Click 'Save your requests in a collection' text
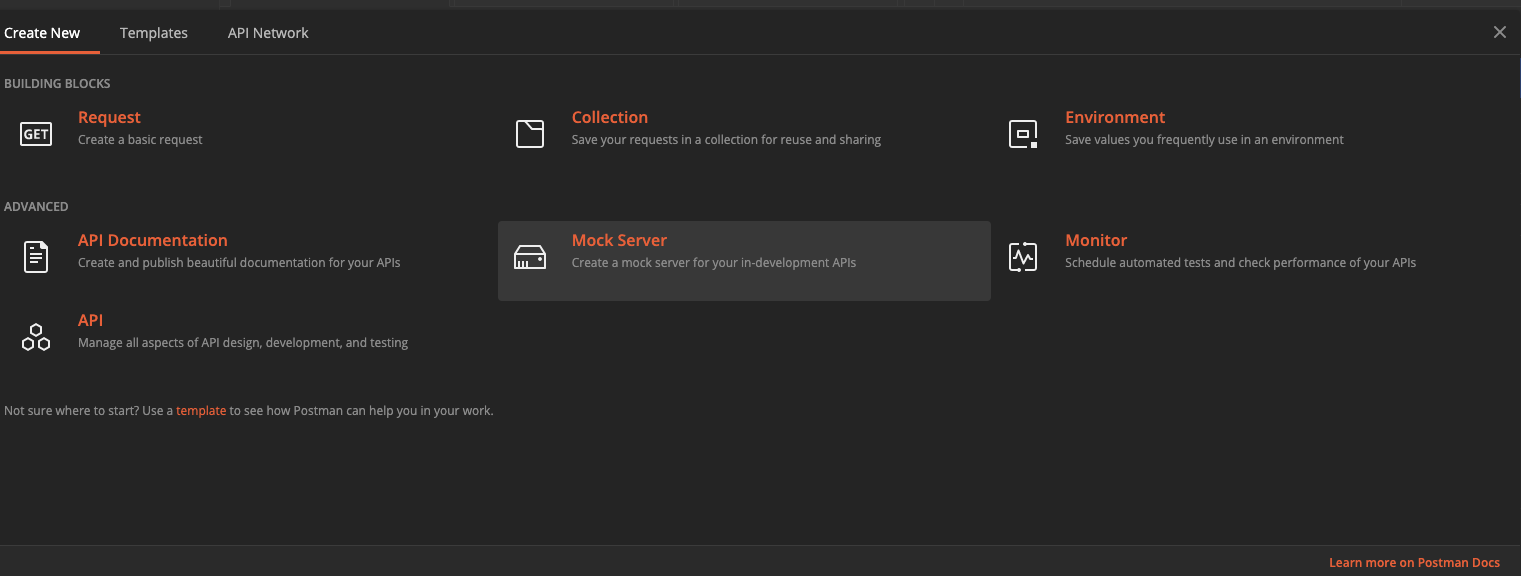This screenshot has width=1521, height=576. (x=726, y=140)
